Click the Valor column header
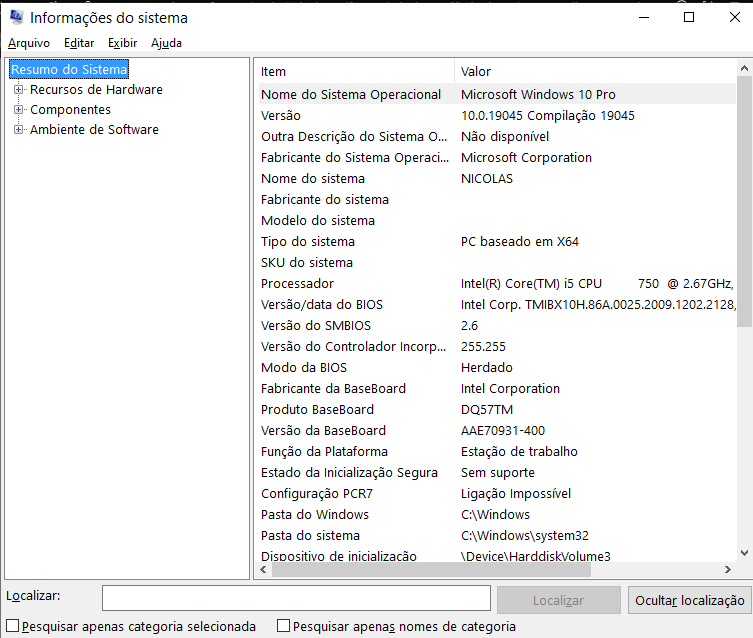The width and height of the screenshot is (753, 638). (x=595, y=72)
